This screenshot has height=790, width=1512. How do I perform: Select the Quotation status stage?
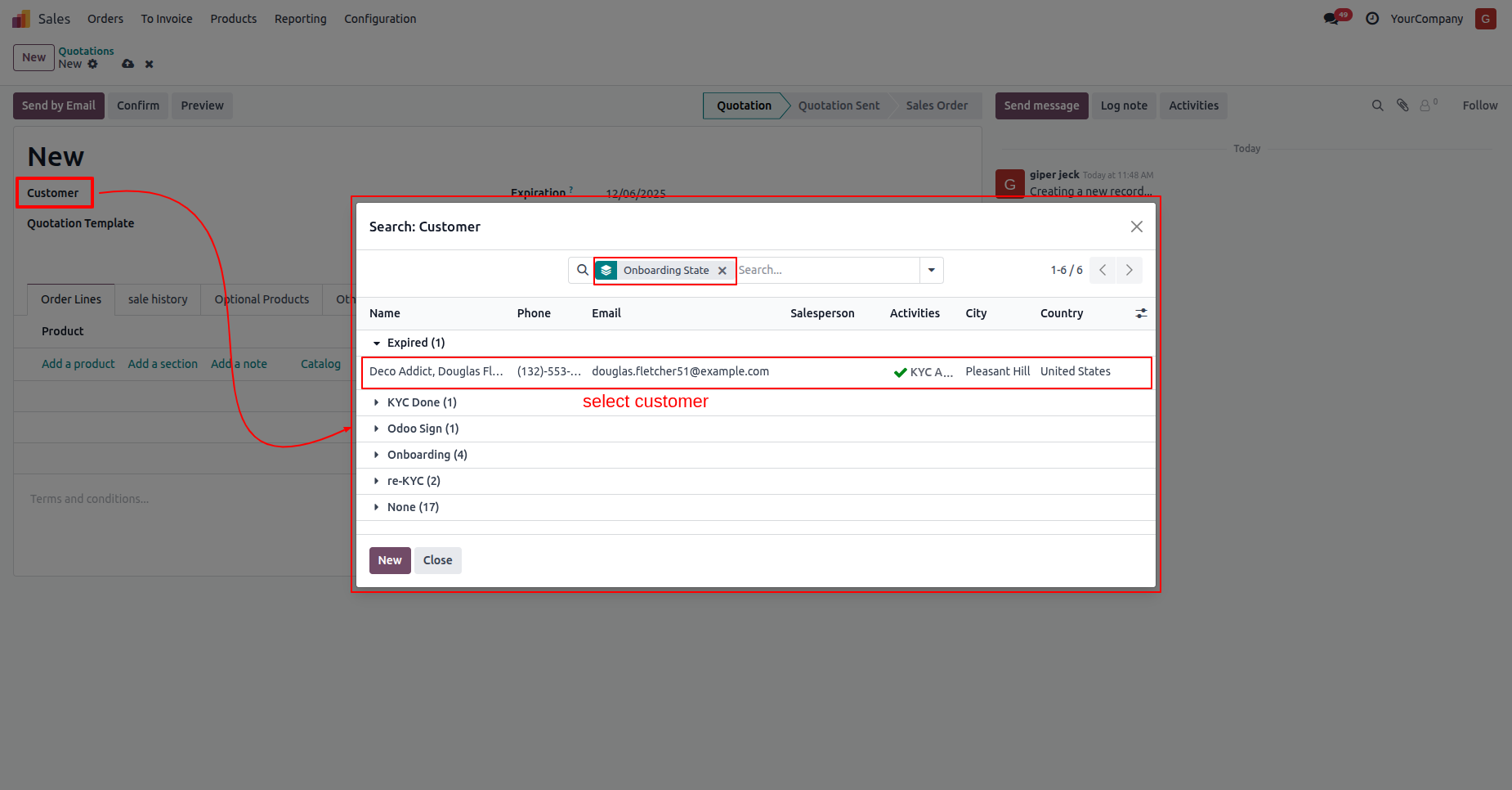tap(744, 105)
